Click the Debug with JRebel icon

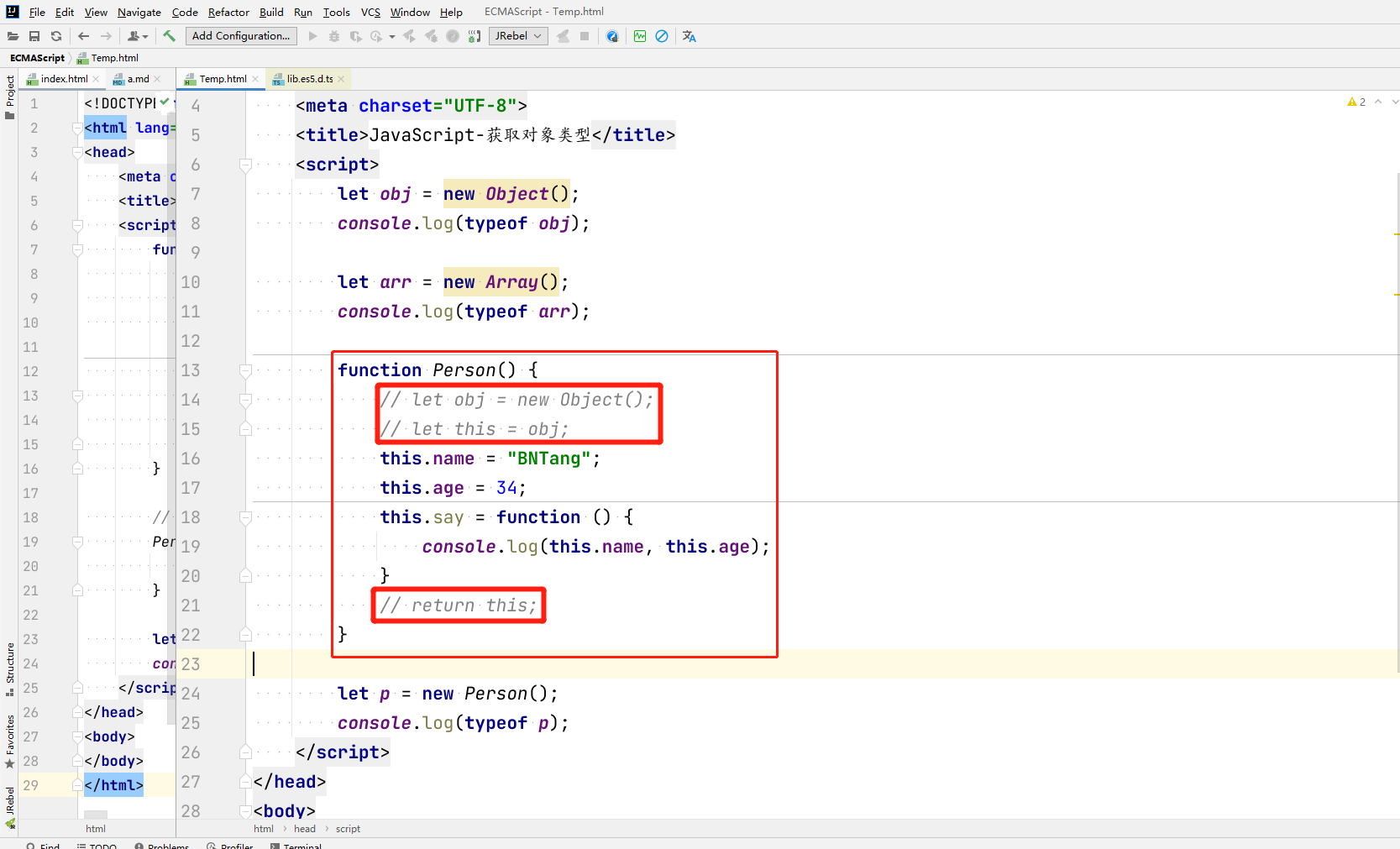(x=431, y=36)
